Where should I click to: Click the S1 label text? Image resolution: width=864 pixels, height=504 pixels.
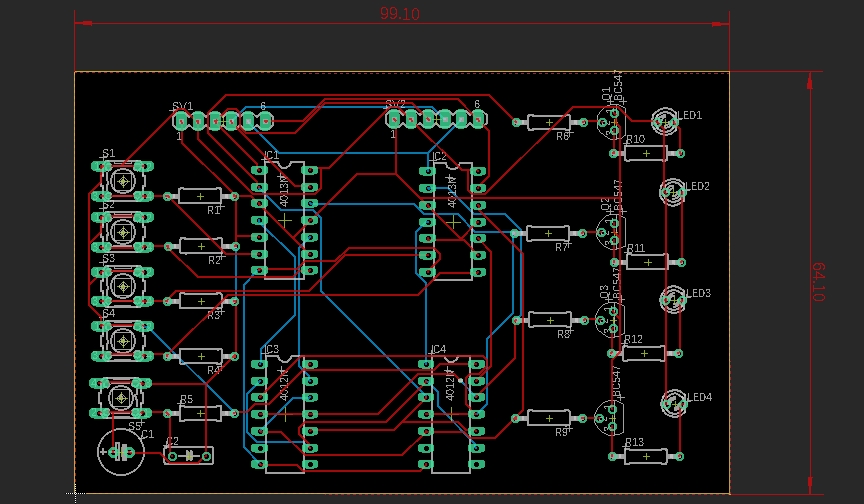(109, 153)
